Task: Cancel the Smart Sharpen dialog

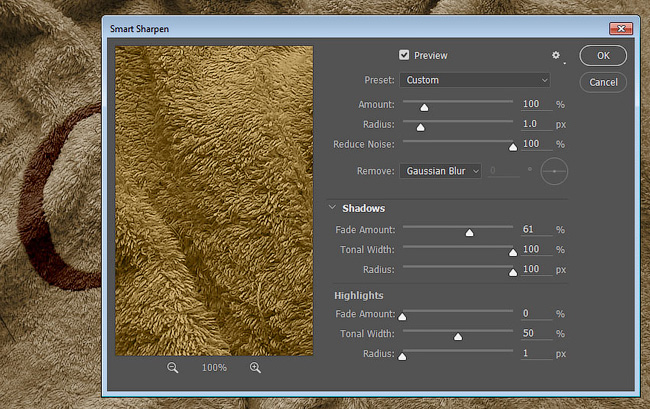Action: click(603, 82)
